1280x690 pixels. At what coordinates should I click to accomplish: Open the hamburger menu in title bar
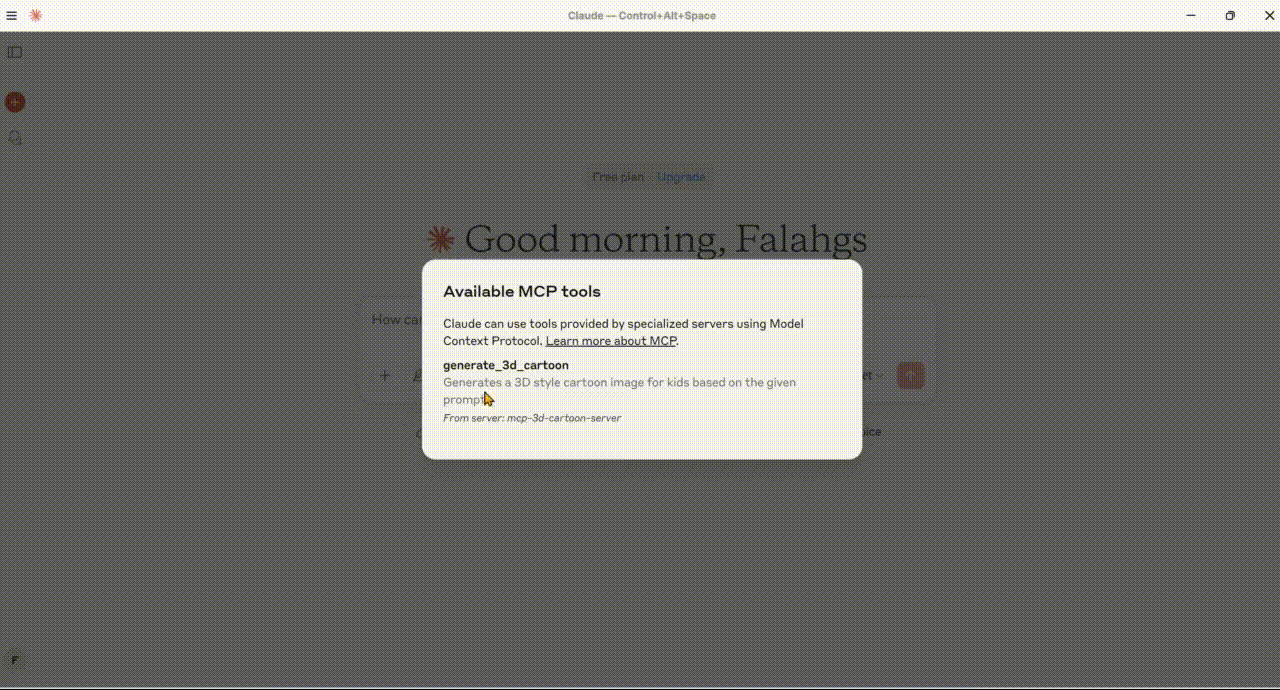[12, 15]
